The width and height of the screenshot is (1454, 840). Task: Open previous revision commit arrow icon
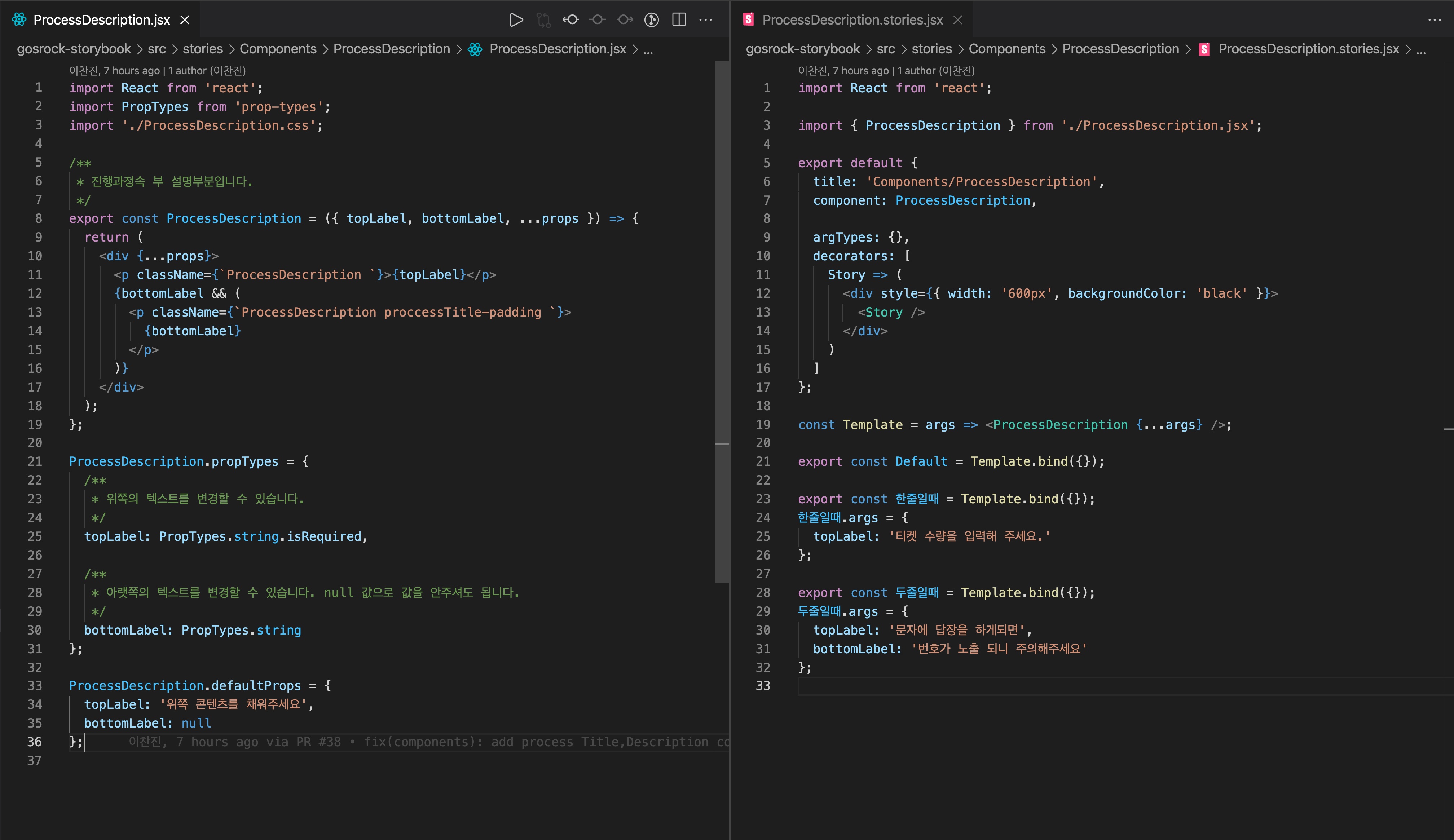(570, 20)
